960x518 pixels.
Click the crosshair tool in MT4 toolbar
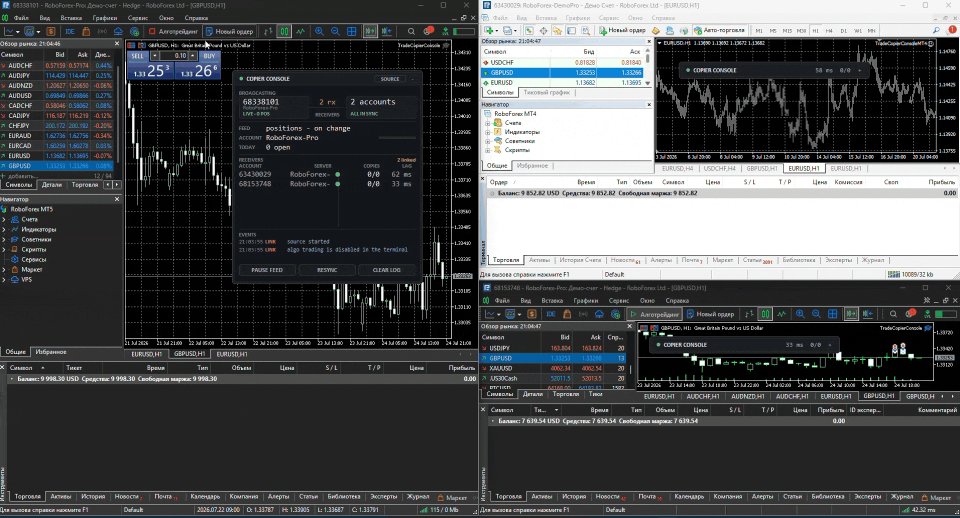[x=542, y=30]
